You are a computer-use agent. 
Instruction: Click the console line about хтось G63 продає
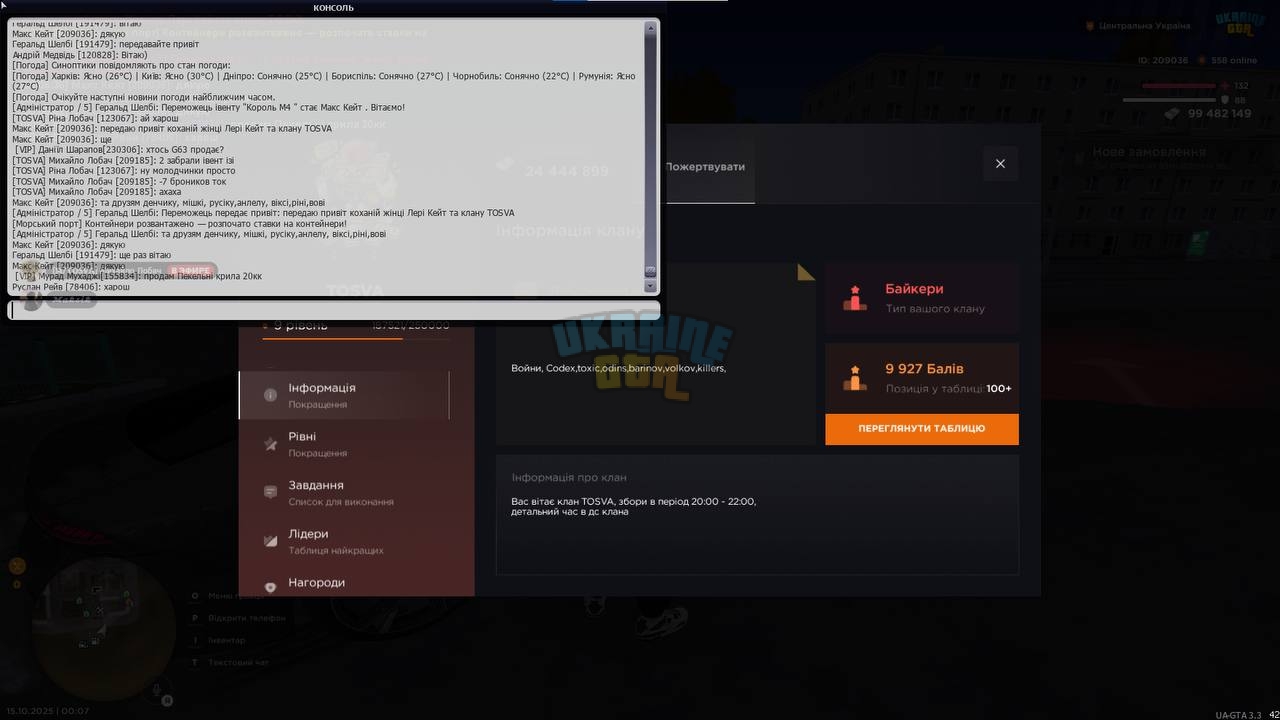(119, 150)
